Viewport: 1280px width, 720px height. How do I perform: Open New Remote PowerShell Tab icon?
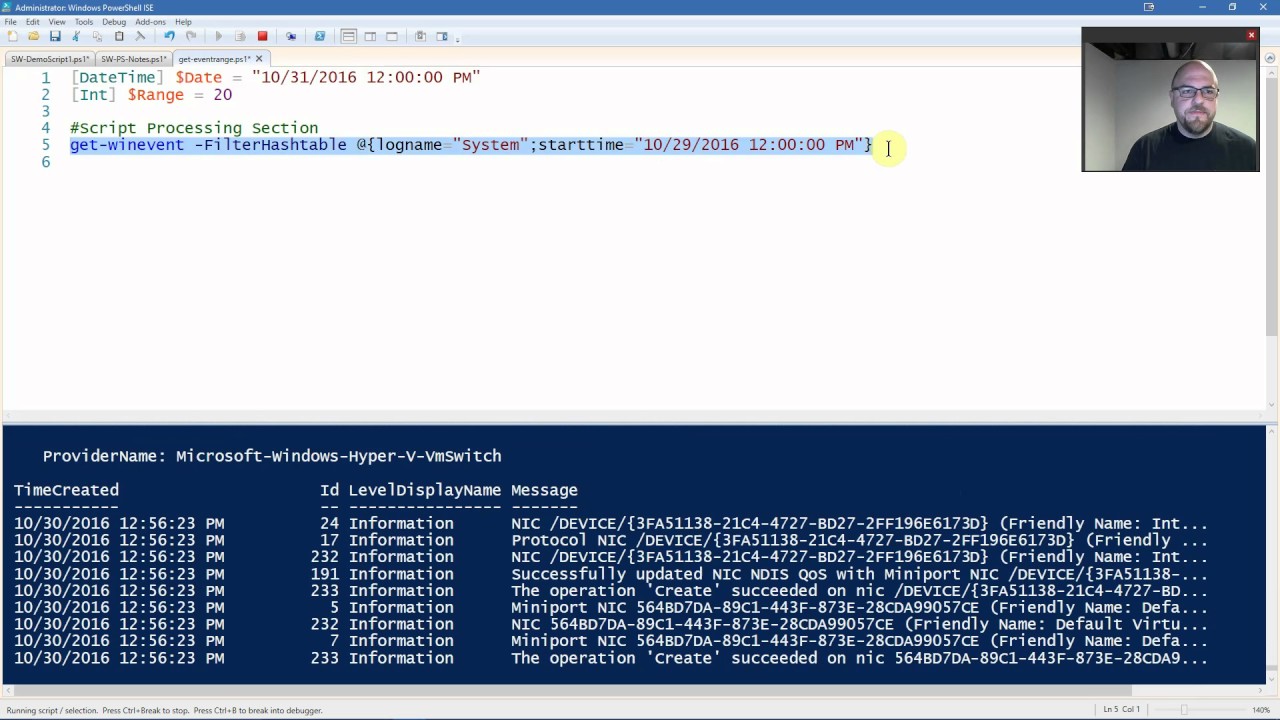point(291,36)
